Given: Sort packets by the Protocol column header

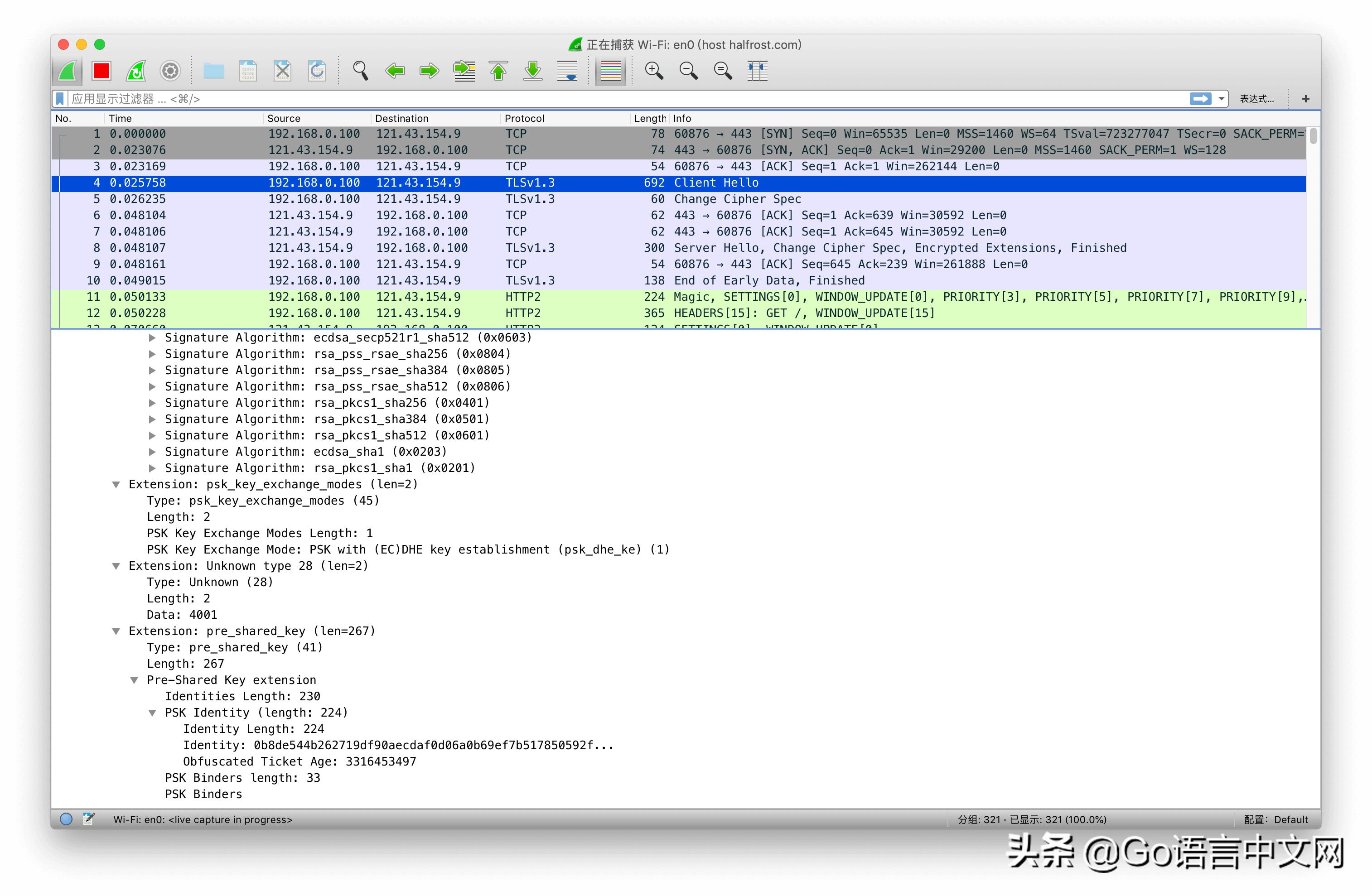Looking at the screenshot, I should coord(524,118).
